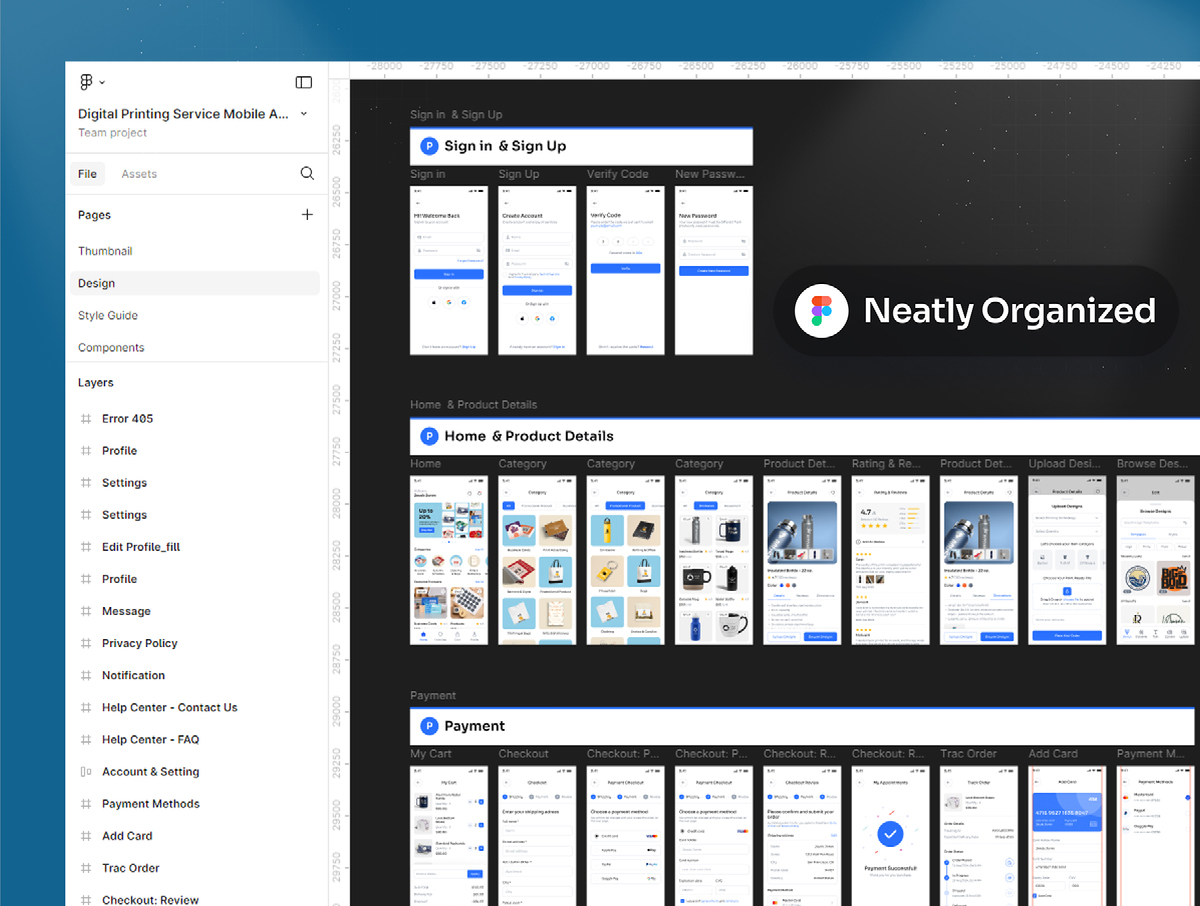Select the Help Center - FAQ layer

click(x=150, y=739)
